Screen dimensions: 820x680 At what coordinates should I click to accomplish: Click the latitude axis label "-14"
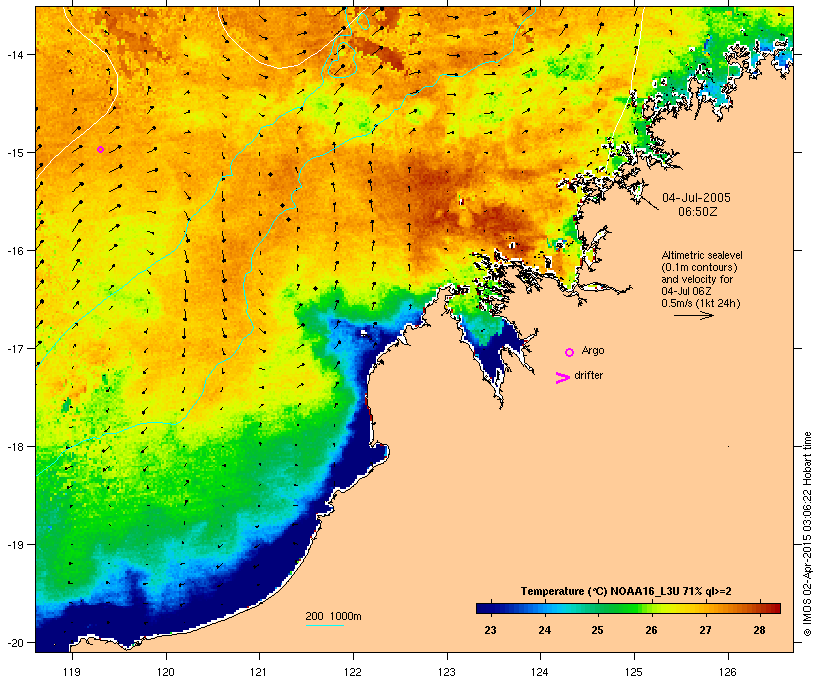[x=14, y=54]
